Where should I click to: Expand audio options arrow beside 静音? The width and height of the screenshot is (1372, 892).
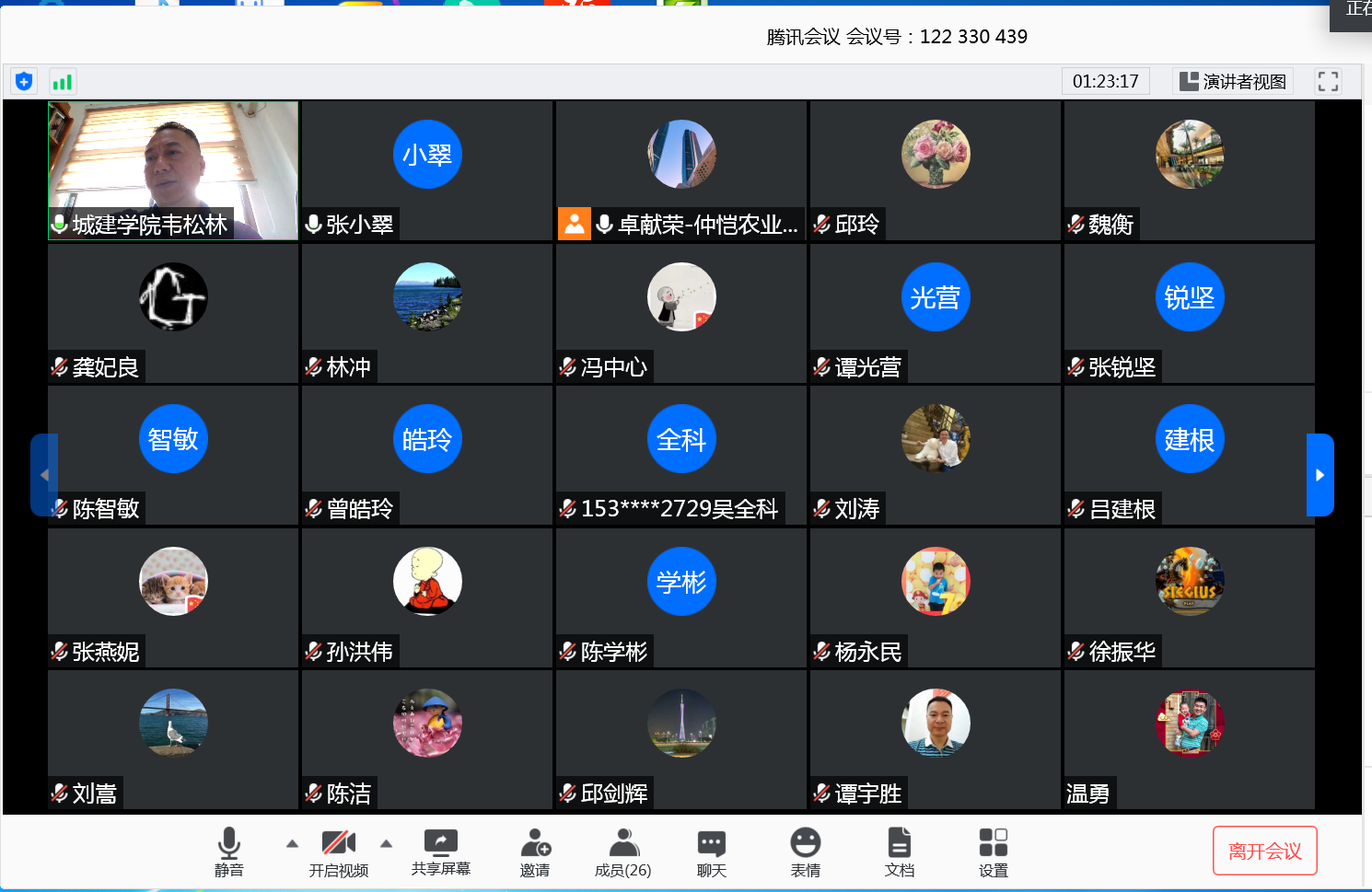pyautogui.click(x=292, y=843)
